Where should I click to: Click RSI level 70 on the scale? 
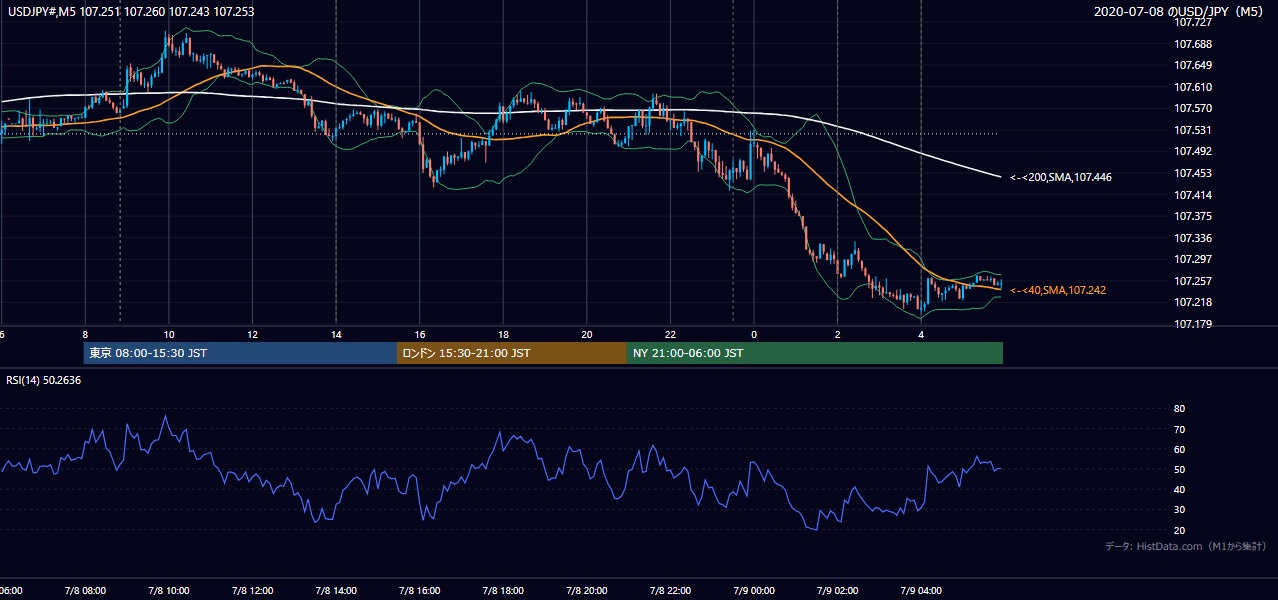[x=1179, y=429]
